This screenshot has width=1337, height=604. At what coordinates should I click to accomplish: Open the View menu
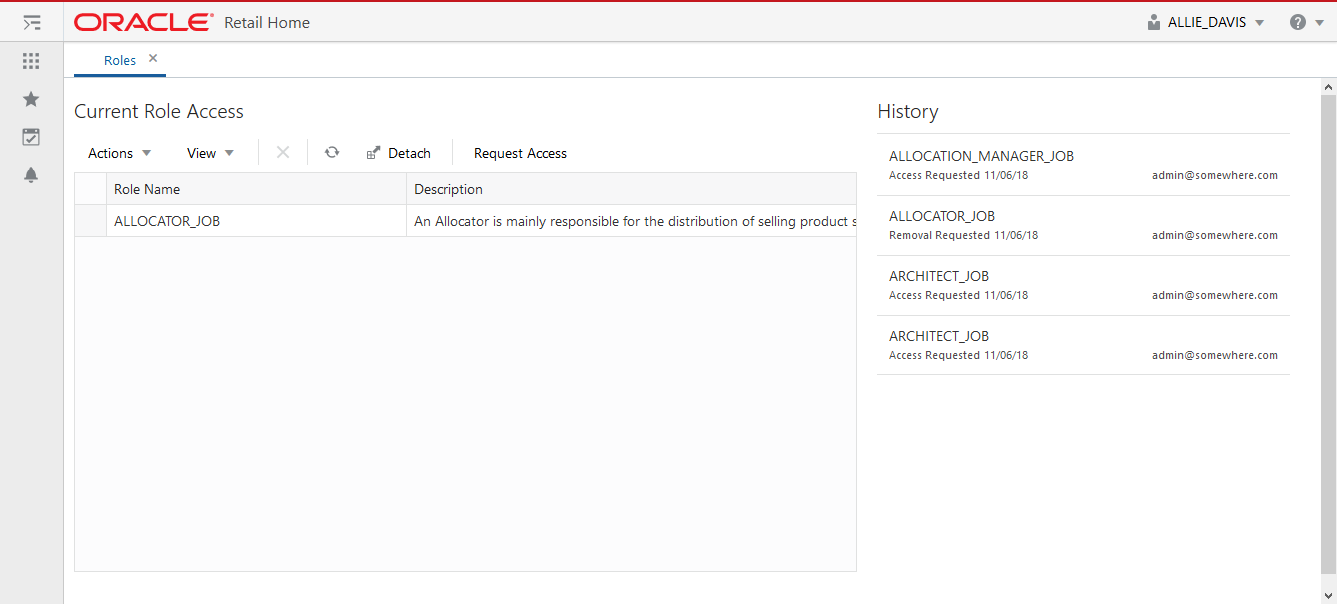(210, 153)
